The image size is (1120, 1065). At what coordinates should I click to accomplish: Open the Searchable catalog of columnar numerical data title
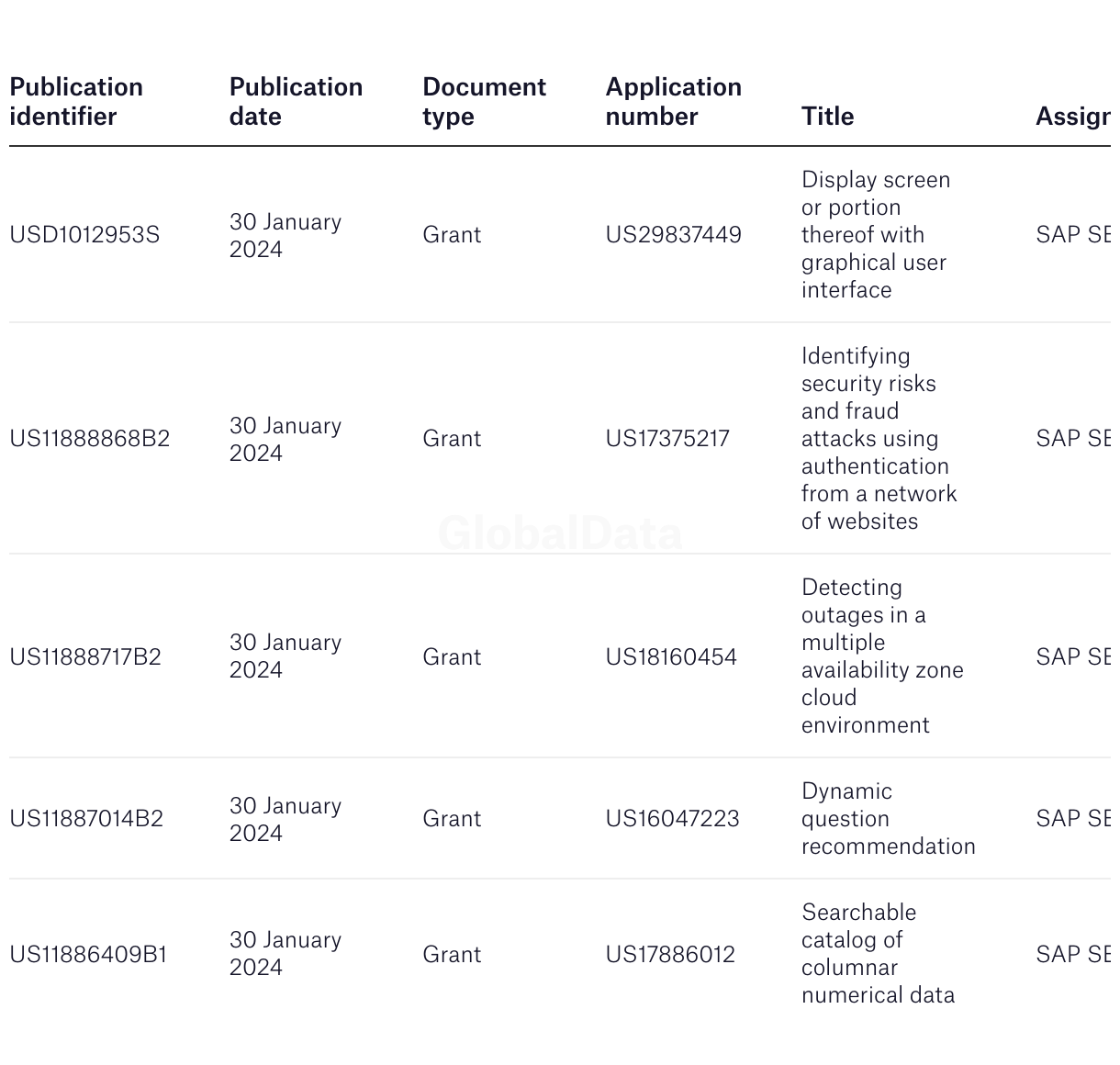tap(878, 954)
